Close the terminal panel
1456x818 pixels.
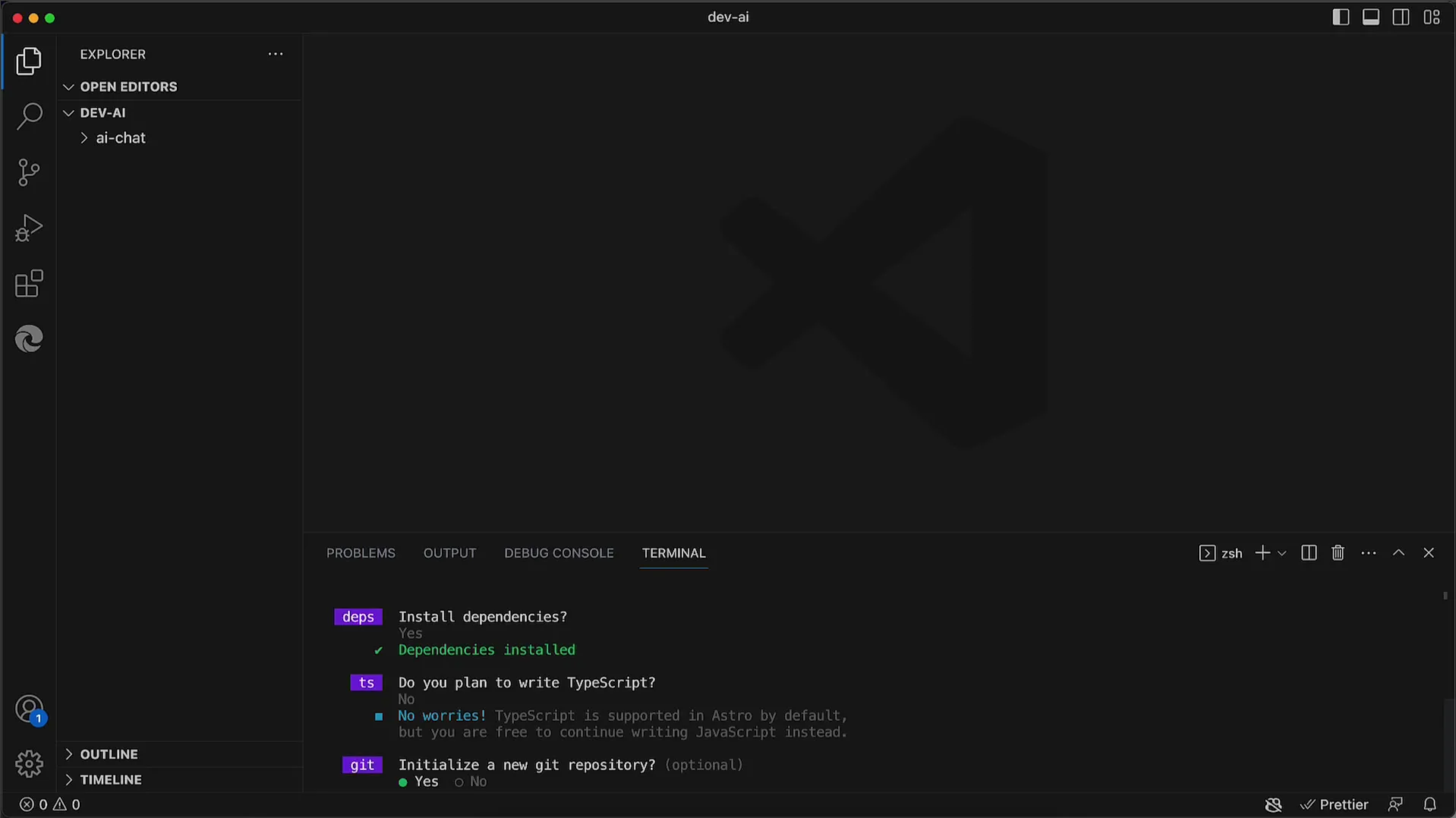(1429, 553)
